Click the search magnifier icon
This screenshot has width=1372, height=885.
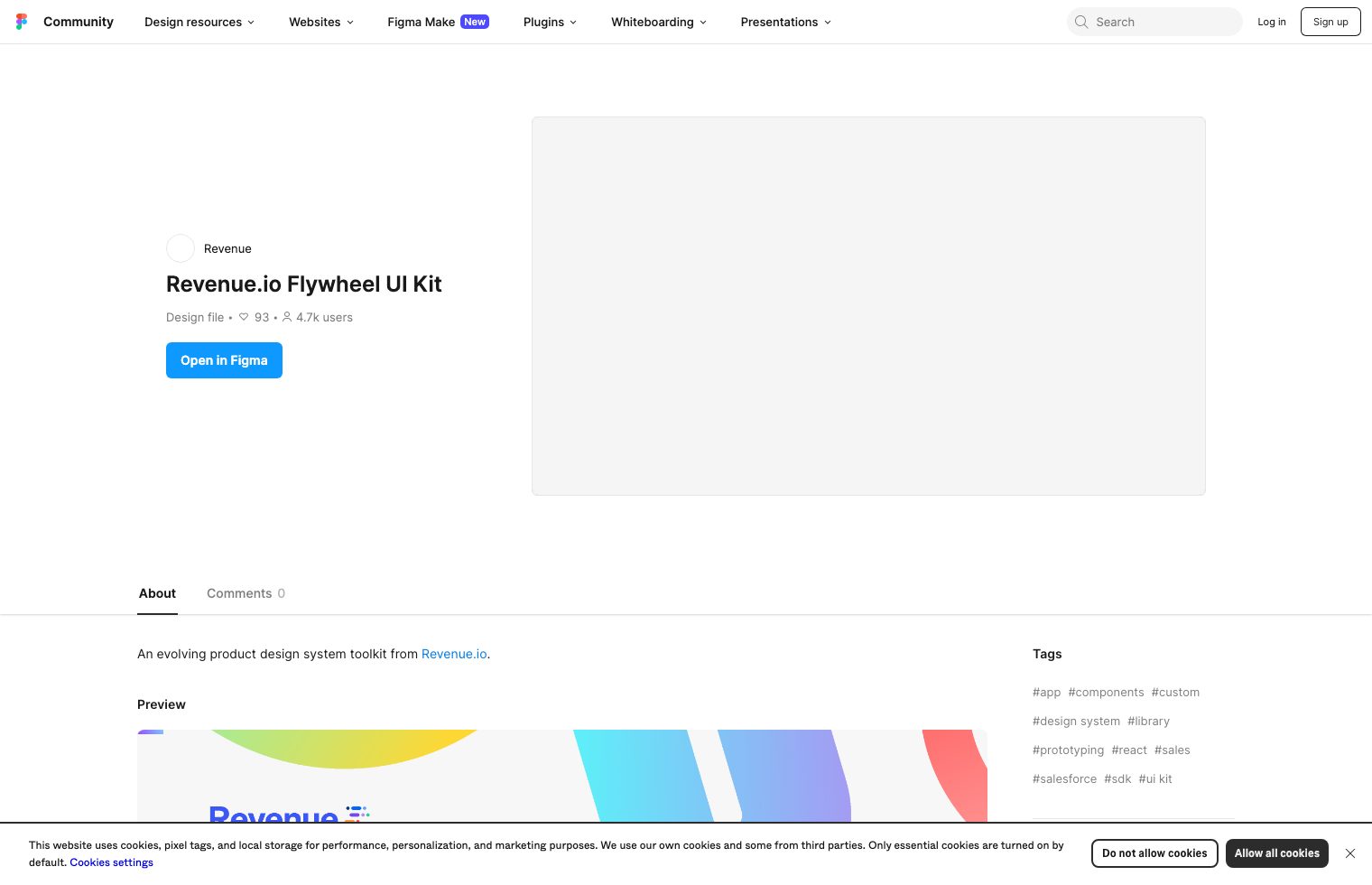click(1081, 22)
